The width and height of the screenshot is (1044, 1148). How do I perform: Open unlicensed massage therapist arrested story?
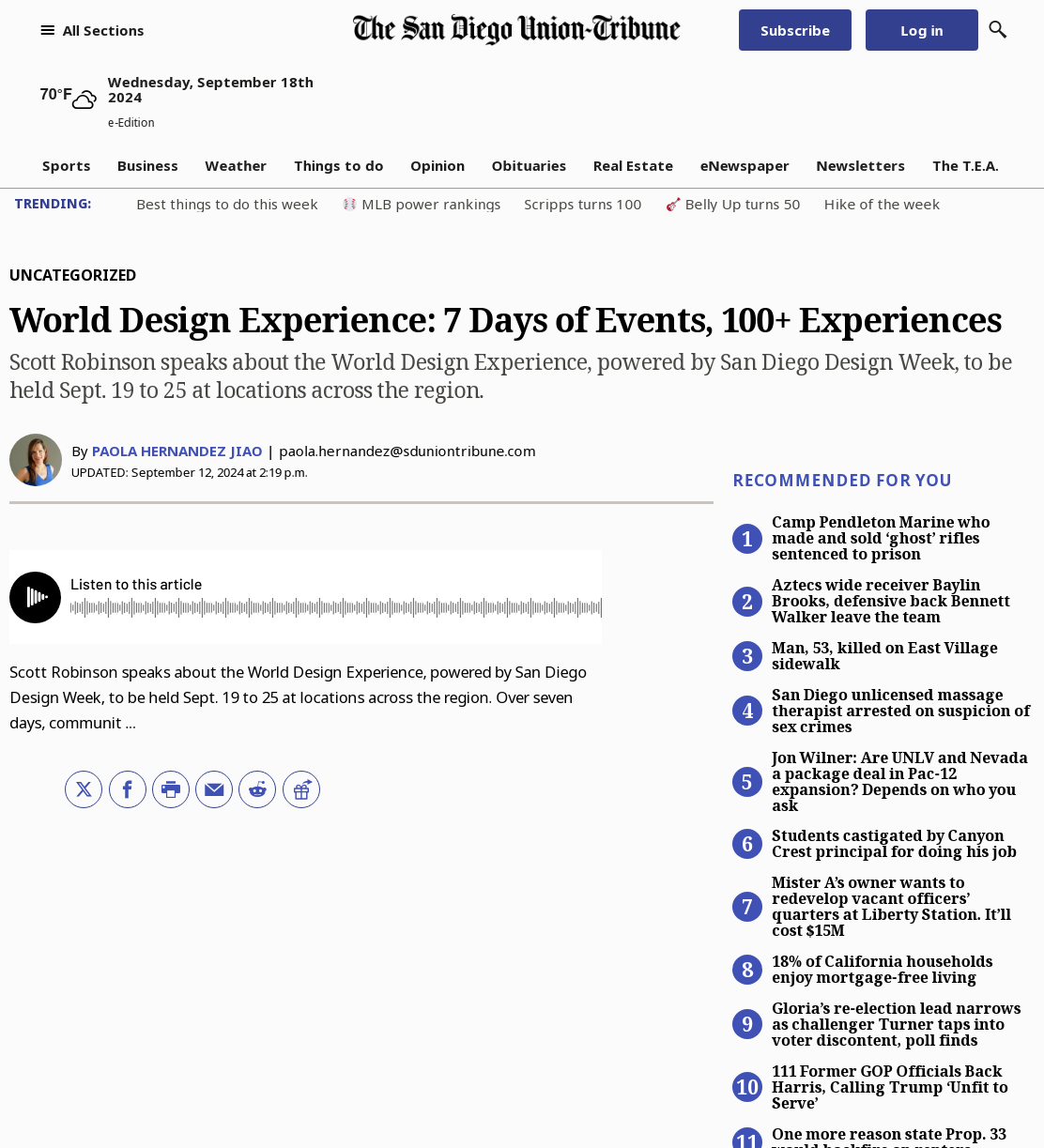click(x=900, y=711)
